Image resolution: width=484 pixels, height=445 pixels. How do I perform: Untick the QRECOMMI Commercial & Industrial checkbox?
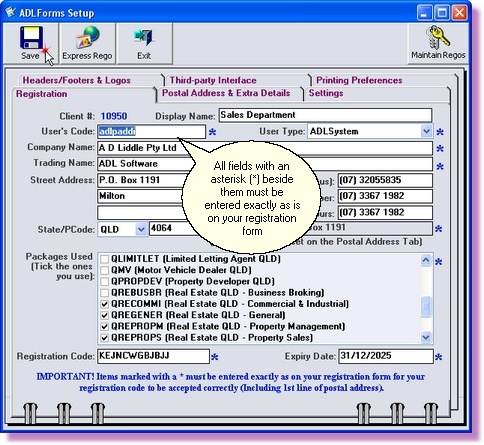(x=105, y=304)
